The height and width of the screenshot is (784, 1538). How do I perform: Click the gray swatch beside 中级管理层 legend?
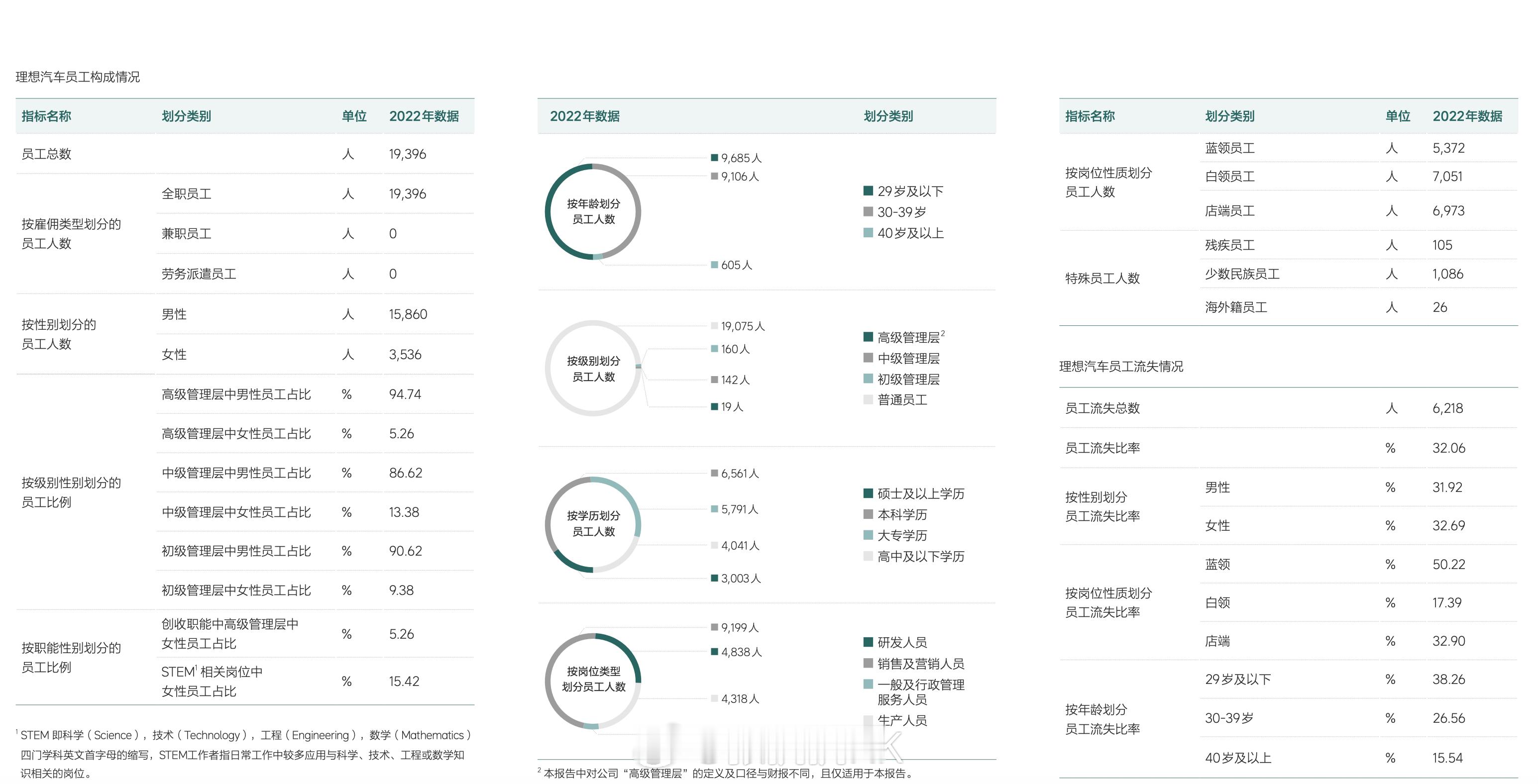868,358
